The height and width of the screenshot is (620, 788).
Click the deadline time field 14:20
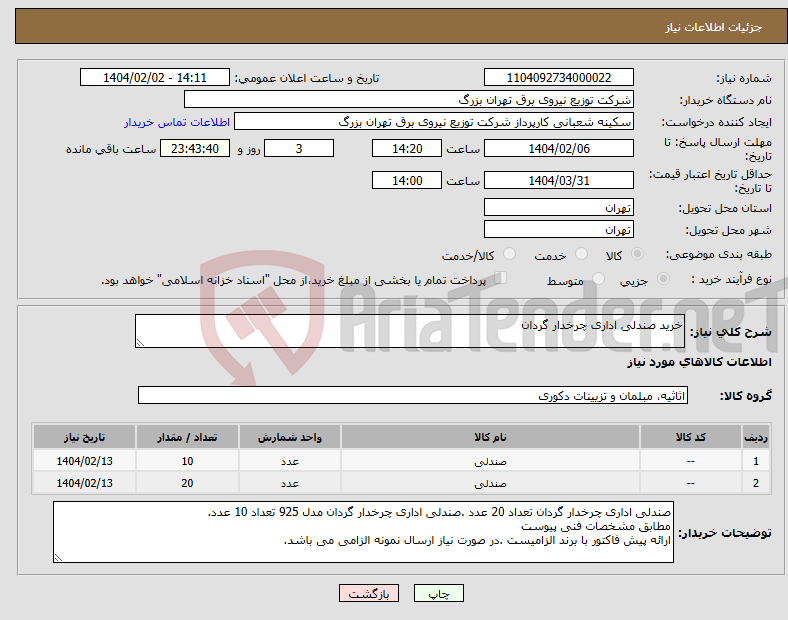click(407, 149)
